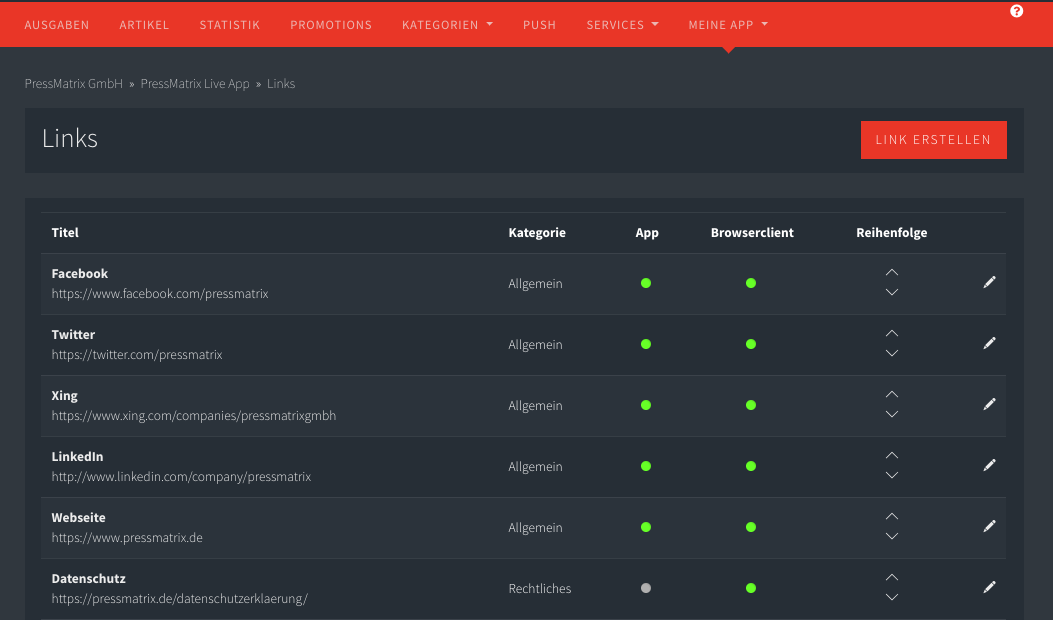
Task: Toggle Browserclient status dot for LinkedIn
Action: [751, 467]
